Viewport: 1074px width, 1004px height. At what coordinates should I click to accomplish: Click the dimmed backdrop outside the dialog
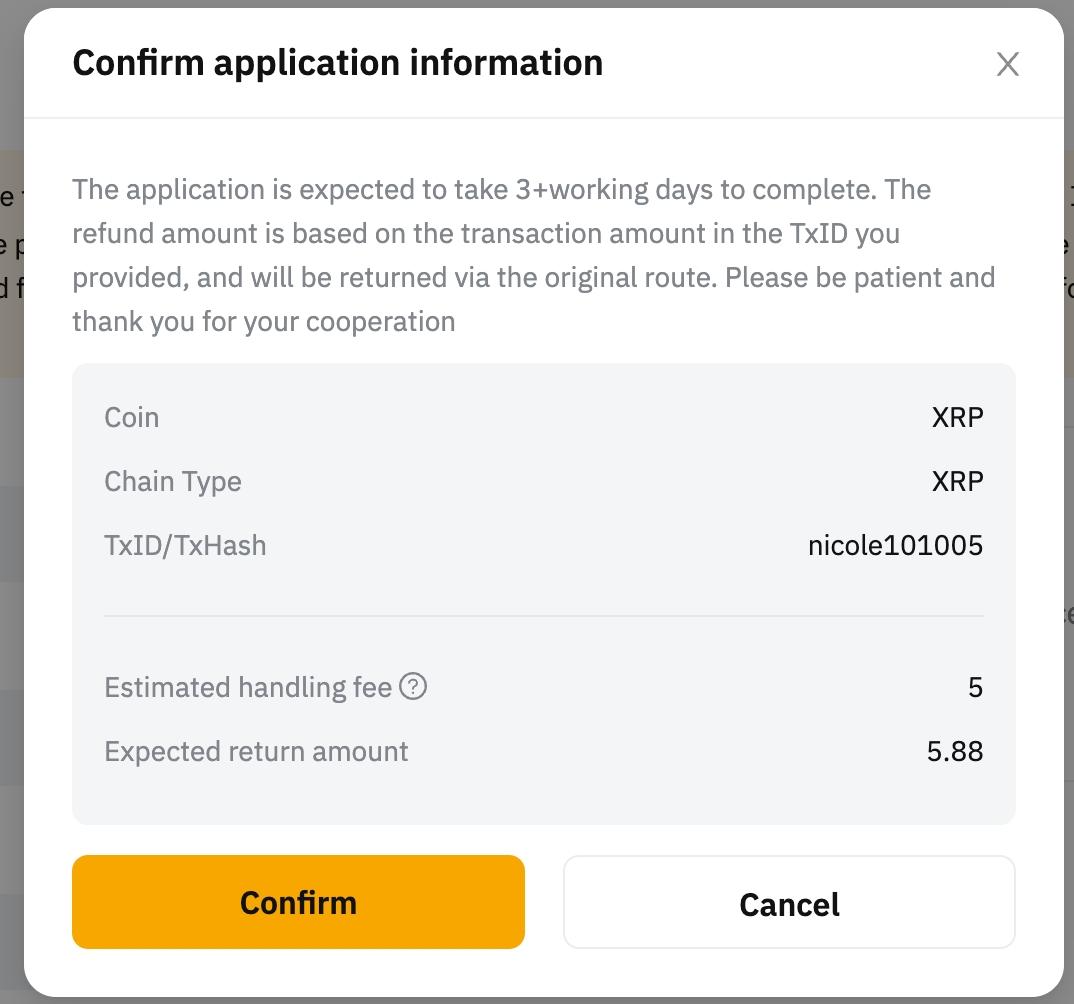[10, 600]
